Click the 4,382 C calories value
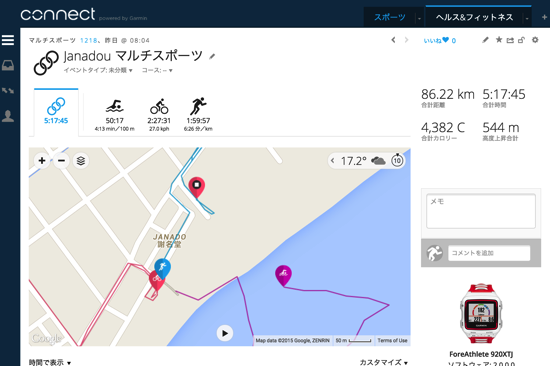The height and width of the screenshot is (366, 550). pos(443,127)
